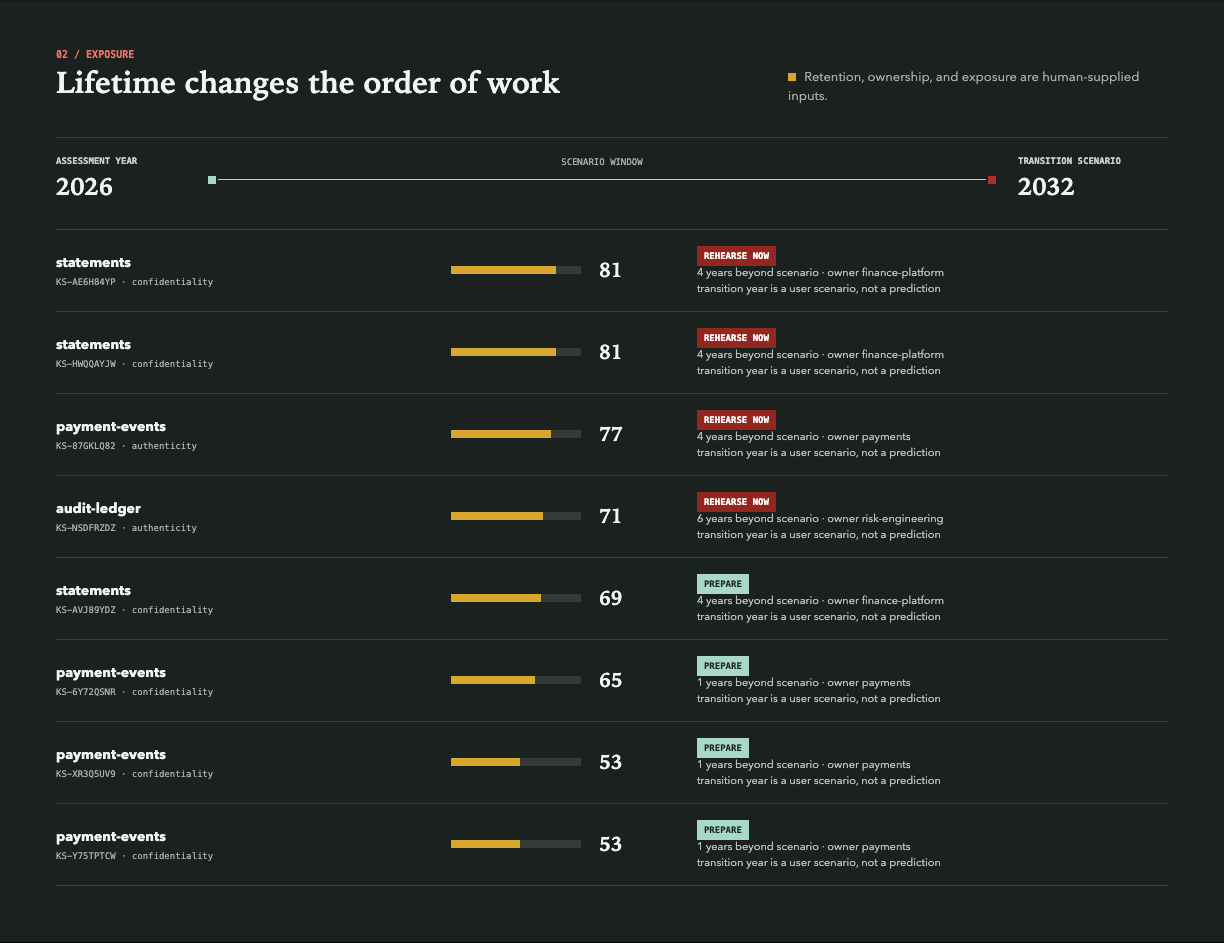Click REHEARSE NOW badge for KS-HWQQAYJW
This screenshot has height=943, width=1224.
click(x=736, y=338)
